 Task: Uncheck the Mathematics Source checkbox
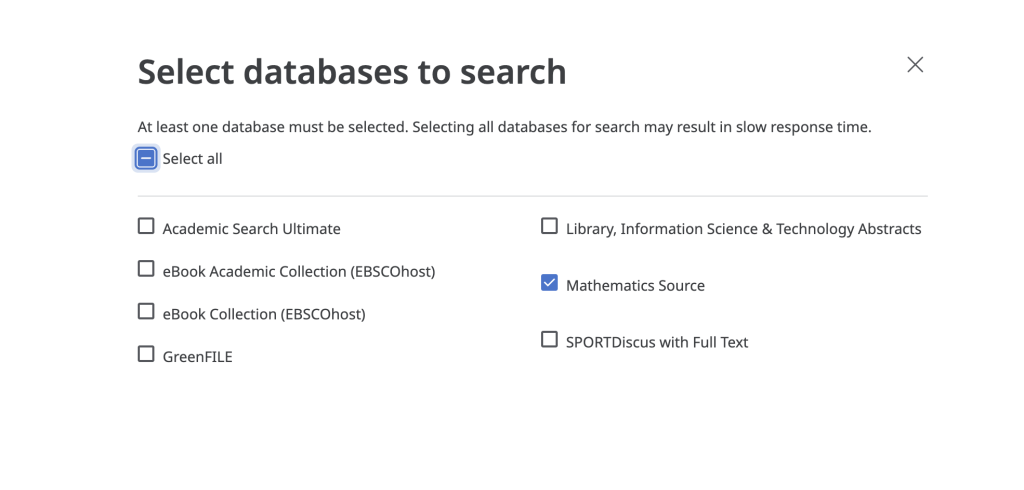pyautogui.click(x=549, y=284)
